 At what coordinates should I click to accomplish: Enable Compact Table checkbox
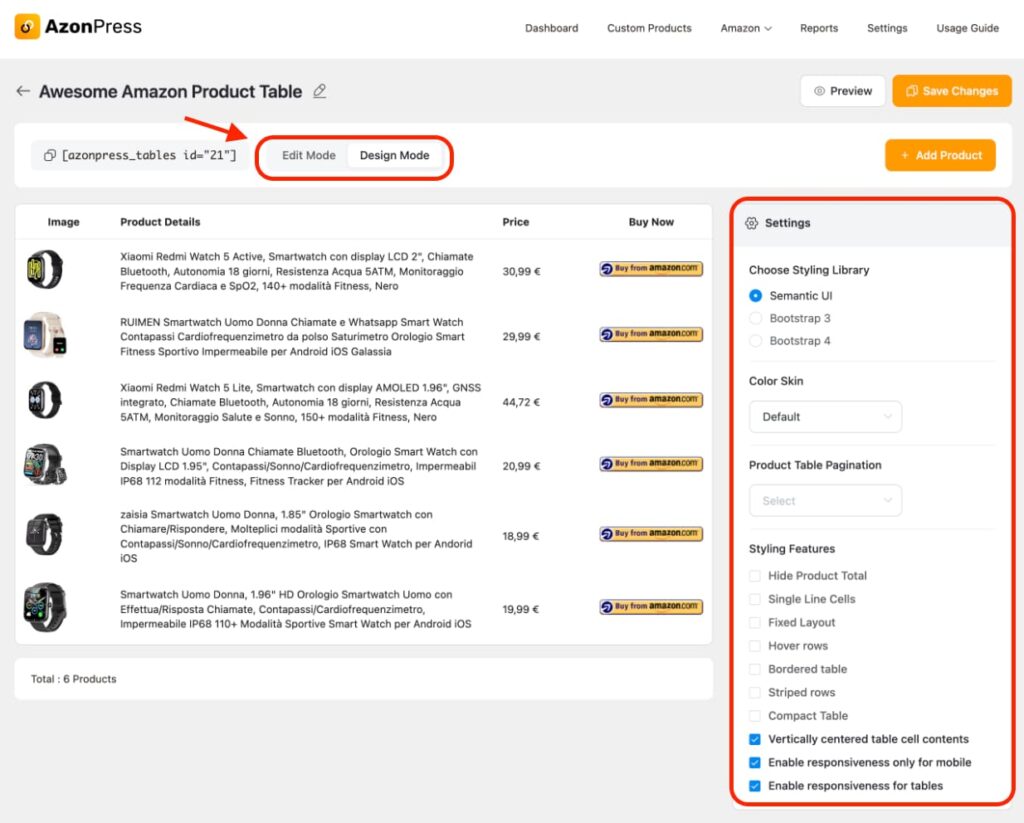pos(755,716)
